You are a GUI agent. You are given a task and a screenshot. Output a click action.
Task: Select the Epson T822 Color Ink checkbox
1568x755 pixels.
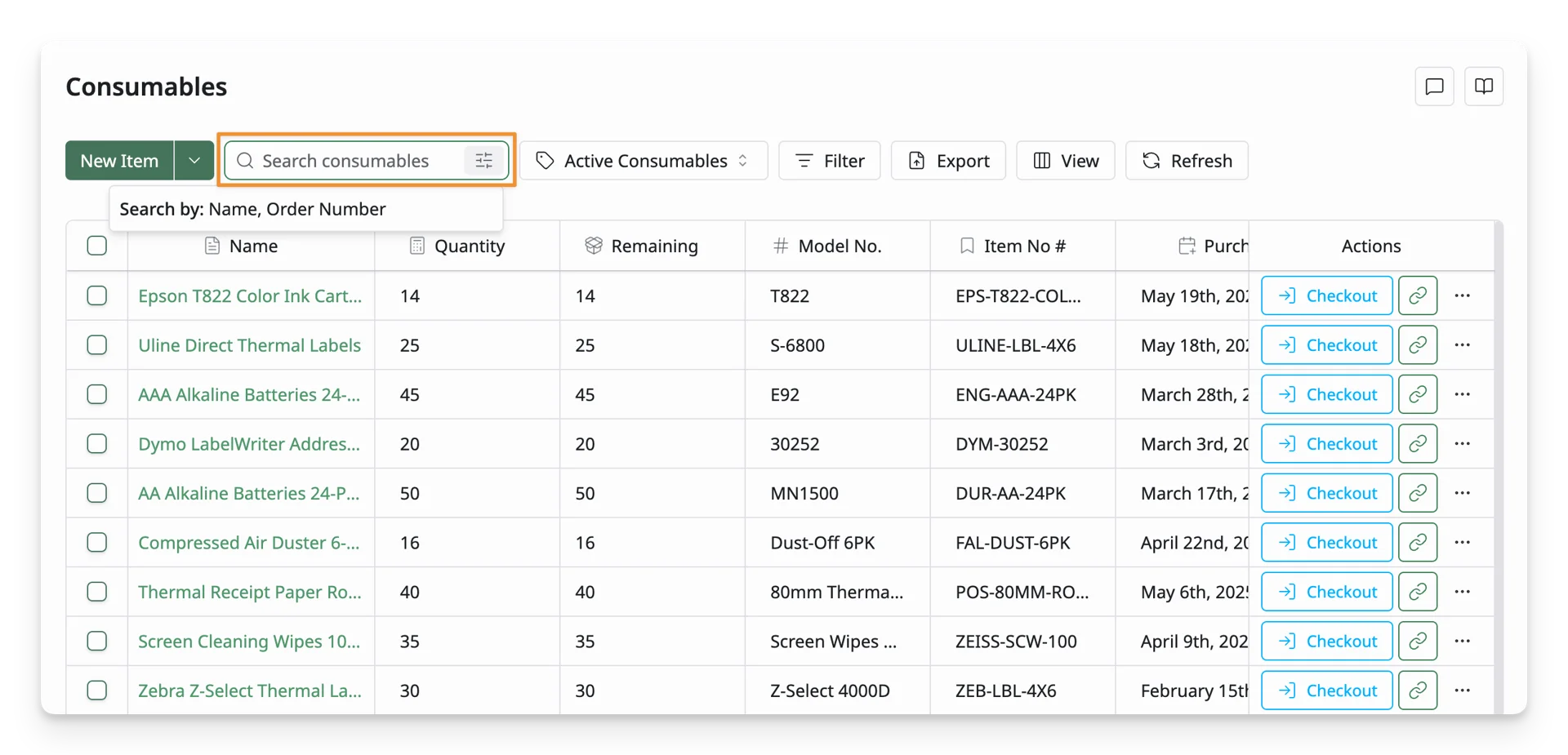coord(97,295)
